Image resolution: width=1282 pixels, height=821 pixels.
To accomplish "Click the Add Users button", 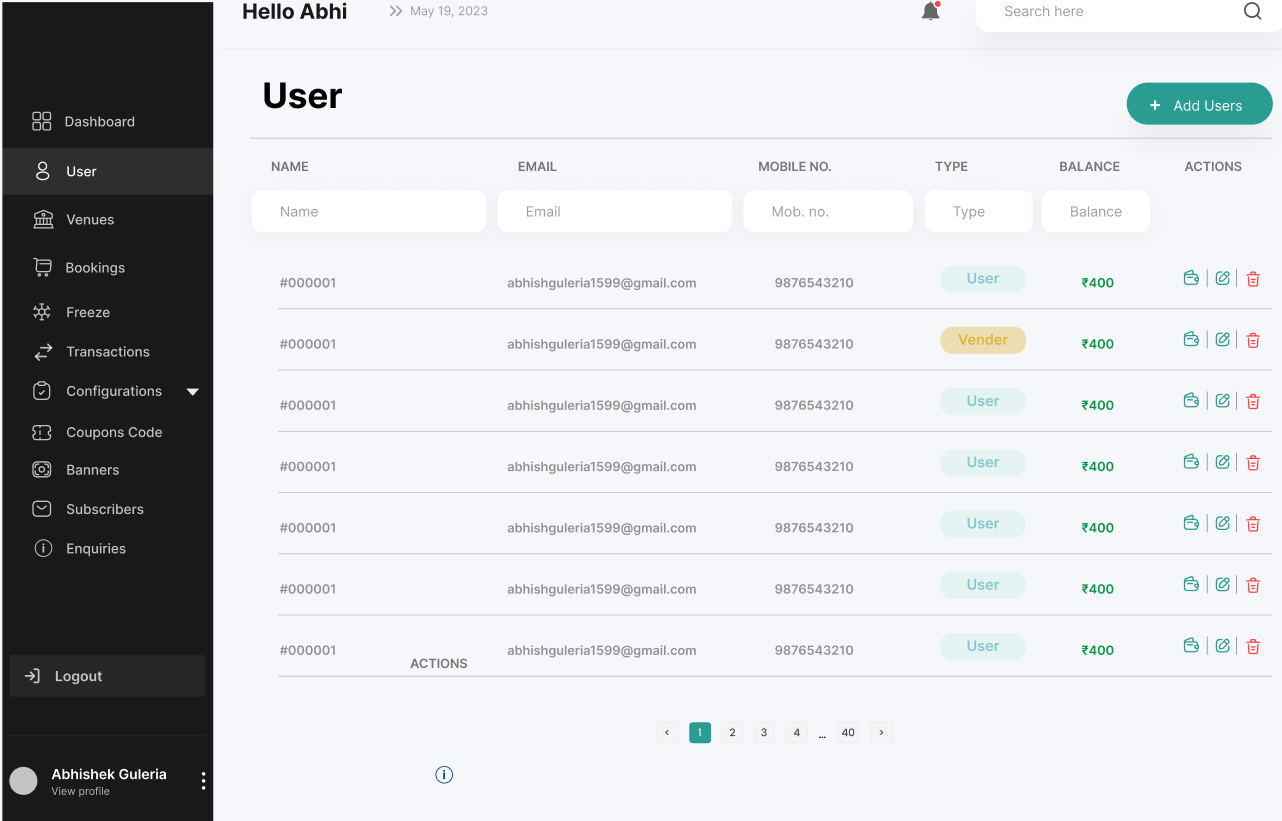I will tap(1199, 103).
